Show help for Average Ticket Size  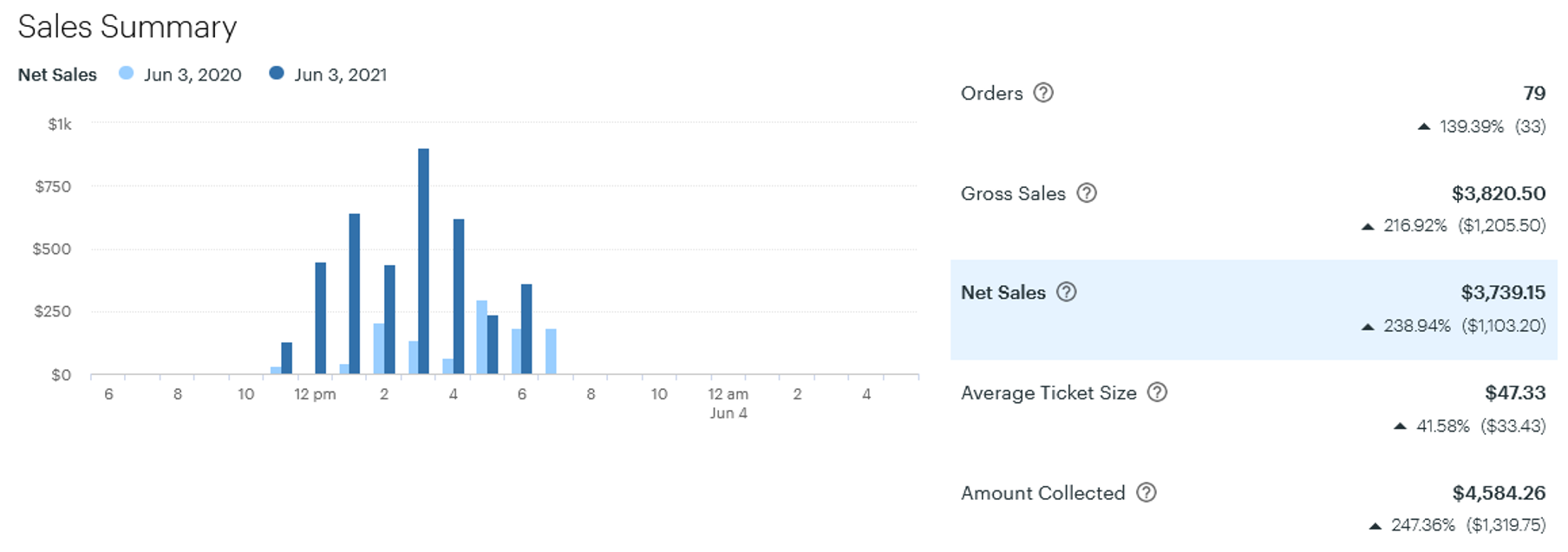(1157, 393)
